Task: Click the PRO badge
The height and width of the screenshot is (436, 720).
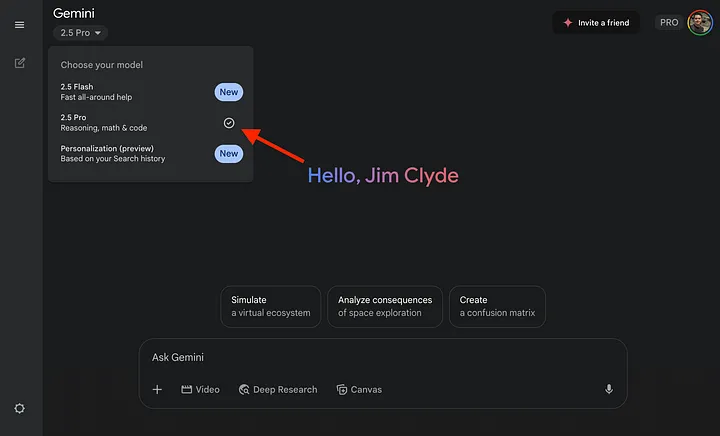Action: click(668, 22)
